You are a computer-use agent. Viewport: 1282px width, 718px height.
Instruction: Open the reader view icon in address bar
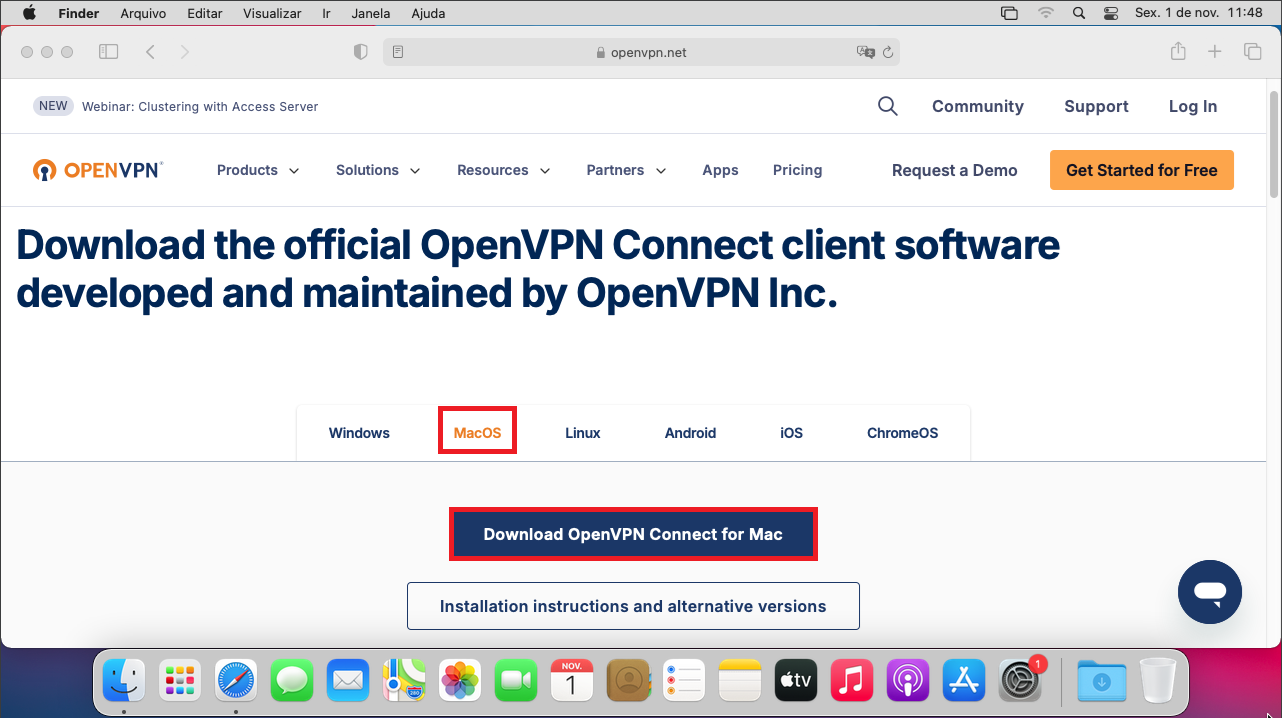tap(398, 52)
